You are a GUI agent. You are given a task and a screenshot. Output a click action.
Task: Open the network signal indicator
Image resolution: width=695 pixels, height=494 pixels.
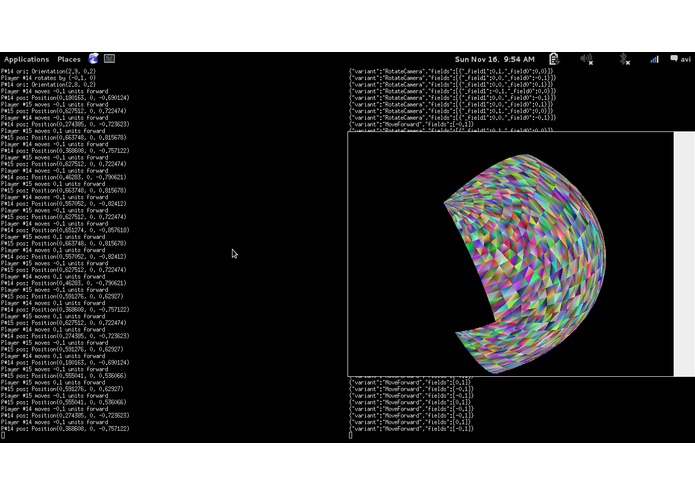pyautogui.click(x=654, y=59)
